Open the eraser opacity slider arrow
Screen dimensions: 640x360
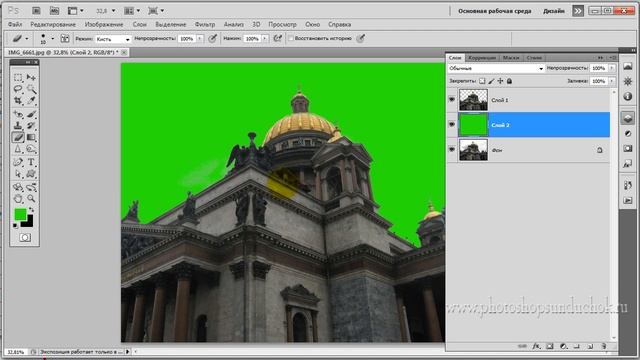[x=200, y=38]
